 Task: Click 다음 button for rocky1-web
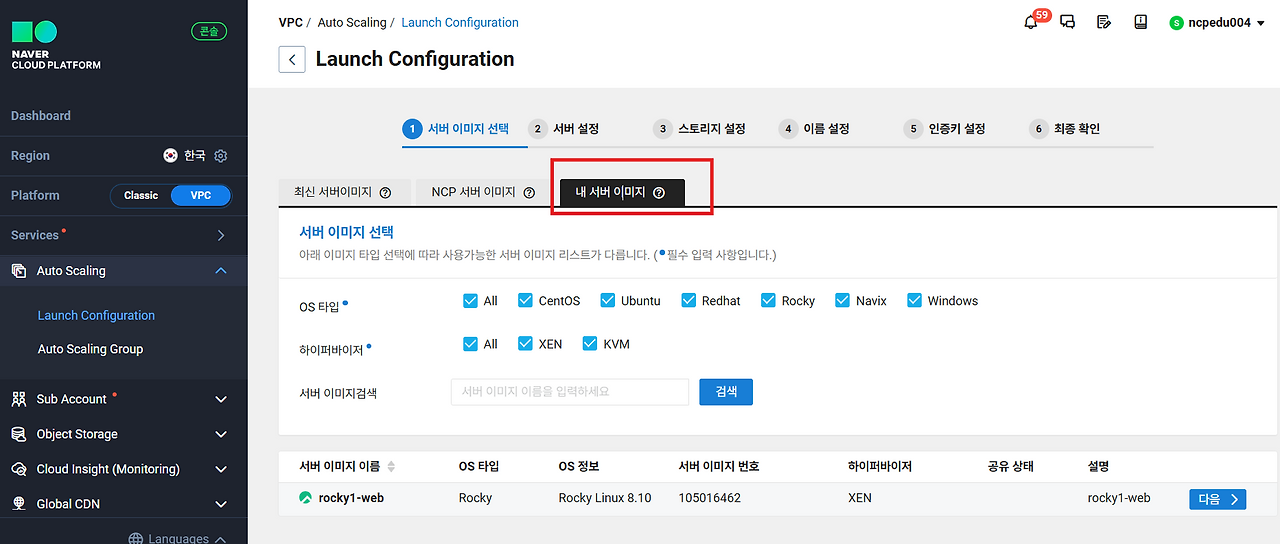tap(1217, 498)
